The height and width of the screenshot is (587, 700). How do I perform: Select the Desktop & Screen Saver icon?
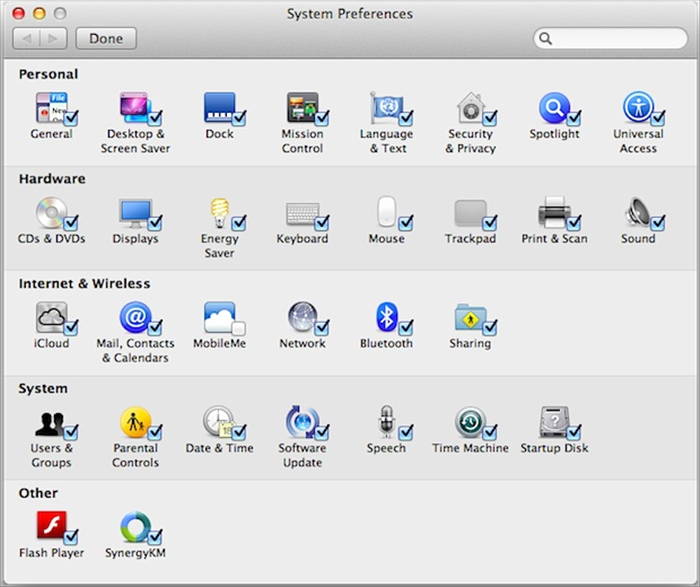135,108
